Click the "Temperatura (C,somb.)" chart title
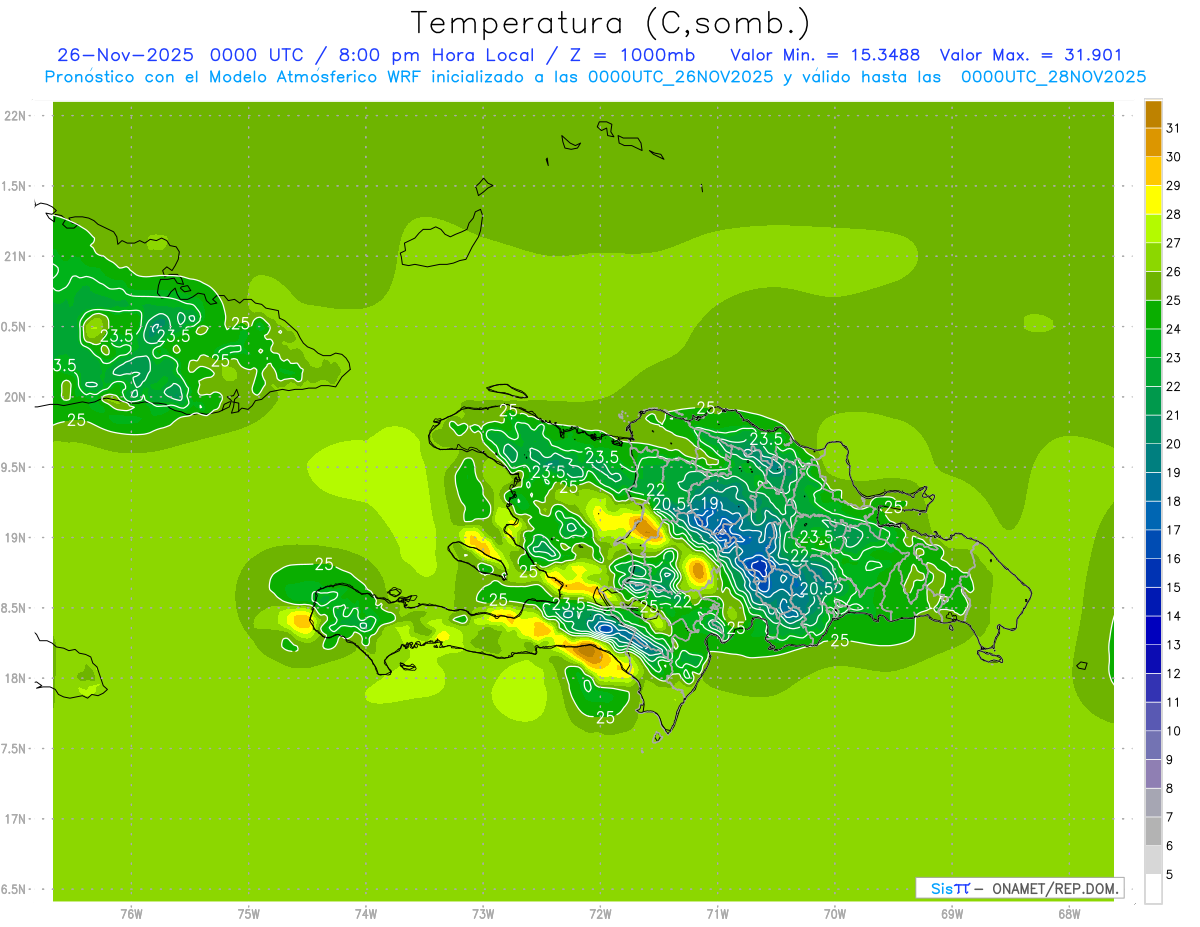Image resolution: width=1200 pixels, height=927 pixels. click(610, 23)
